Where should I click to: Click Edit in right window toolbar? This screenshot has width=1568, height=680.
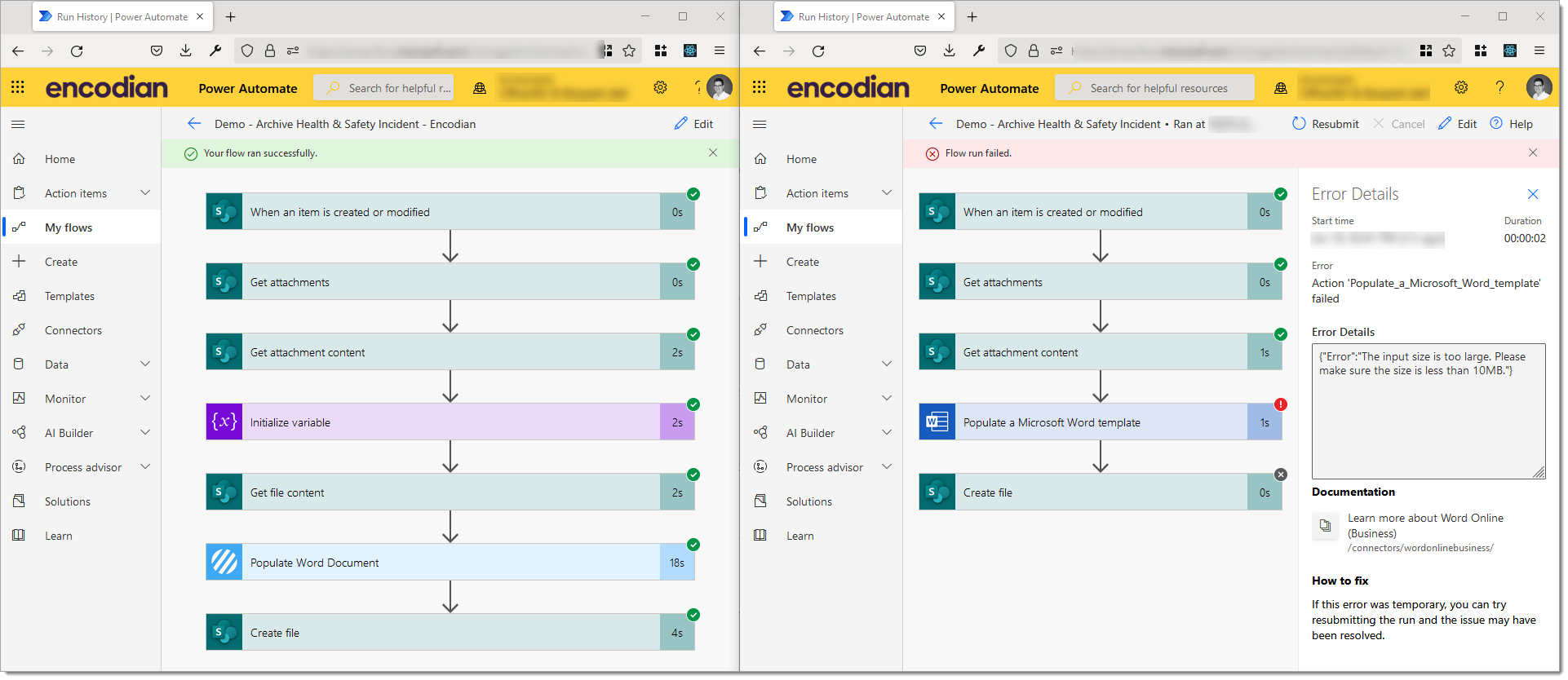click(1458, 124)
